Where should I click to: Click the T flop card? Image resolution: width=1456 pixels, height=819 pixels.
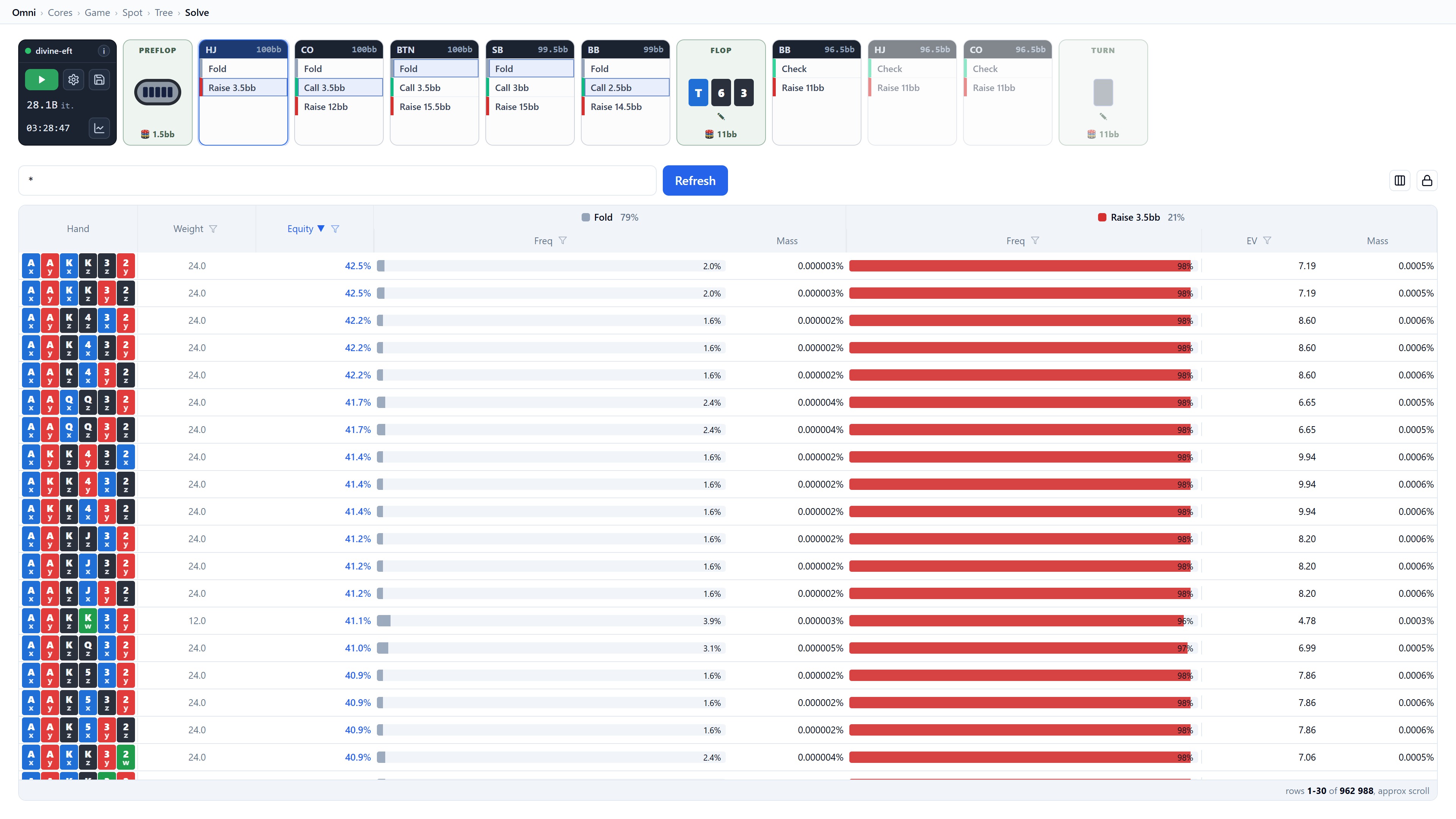point(698,93)
